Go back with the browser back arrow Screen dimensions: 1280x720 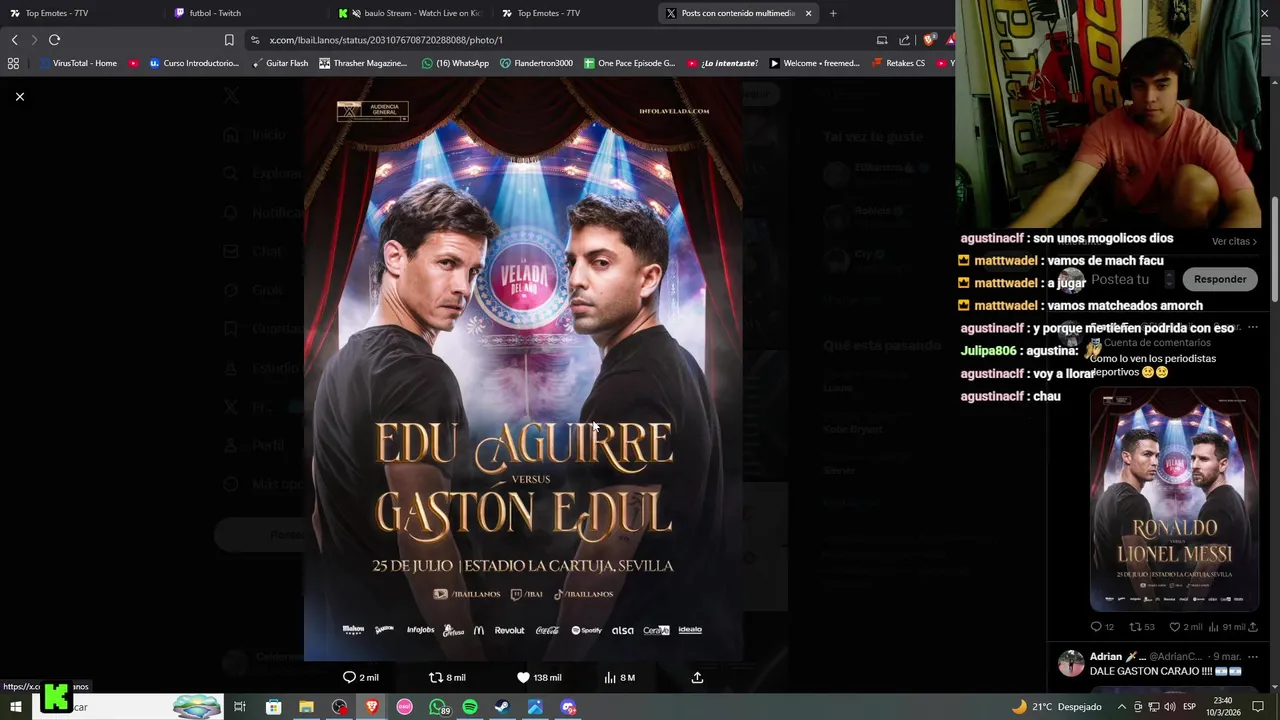14,40
